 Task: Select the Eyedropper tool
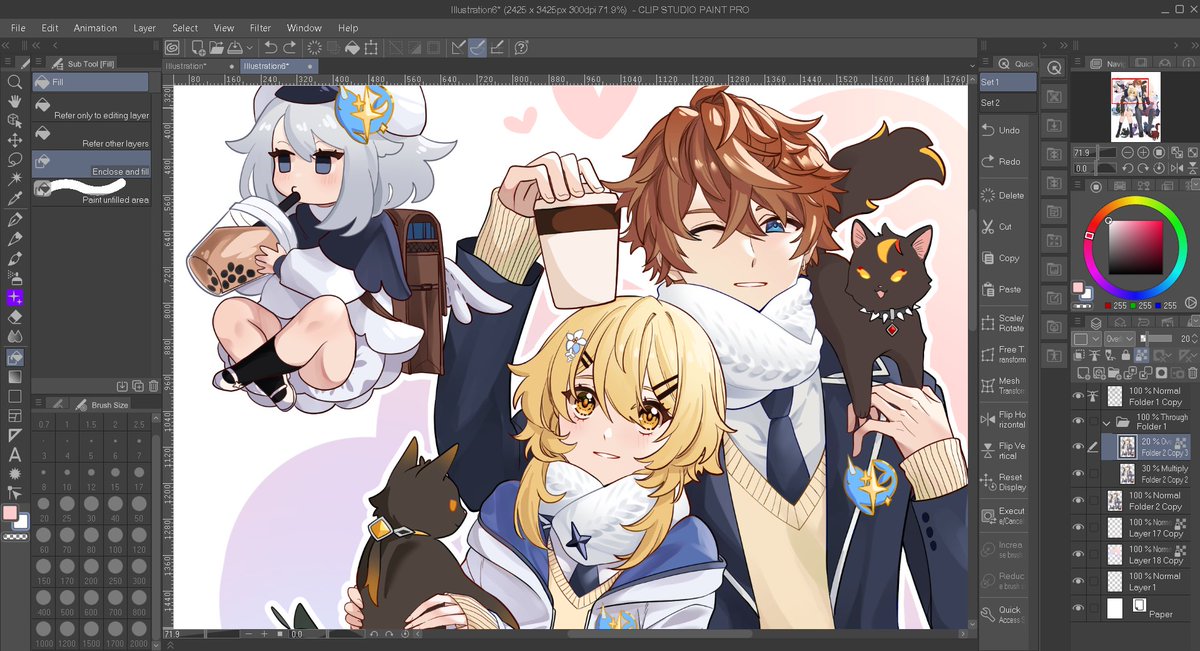[x=15, y=199]
